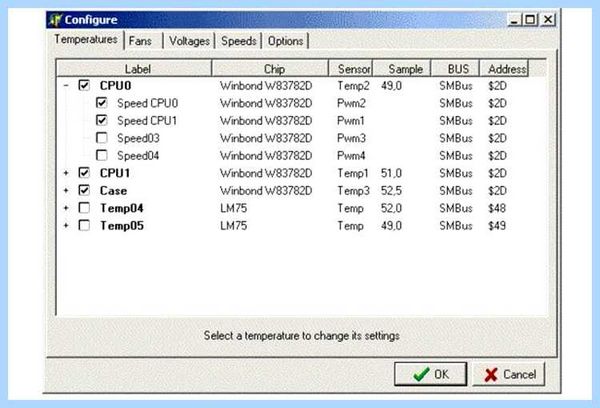Click sample value 52,5 in Case row

coord(391,191)
